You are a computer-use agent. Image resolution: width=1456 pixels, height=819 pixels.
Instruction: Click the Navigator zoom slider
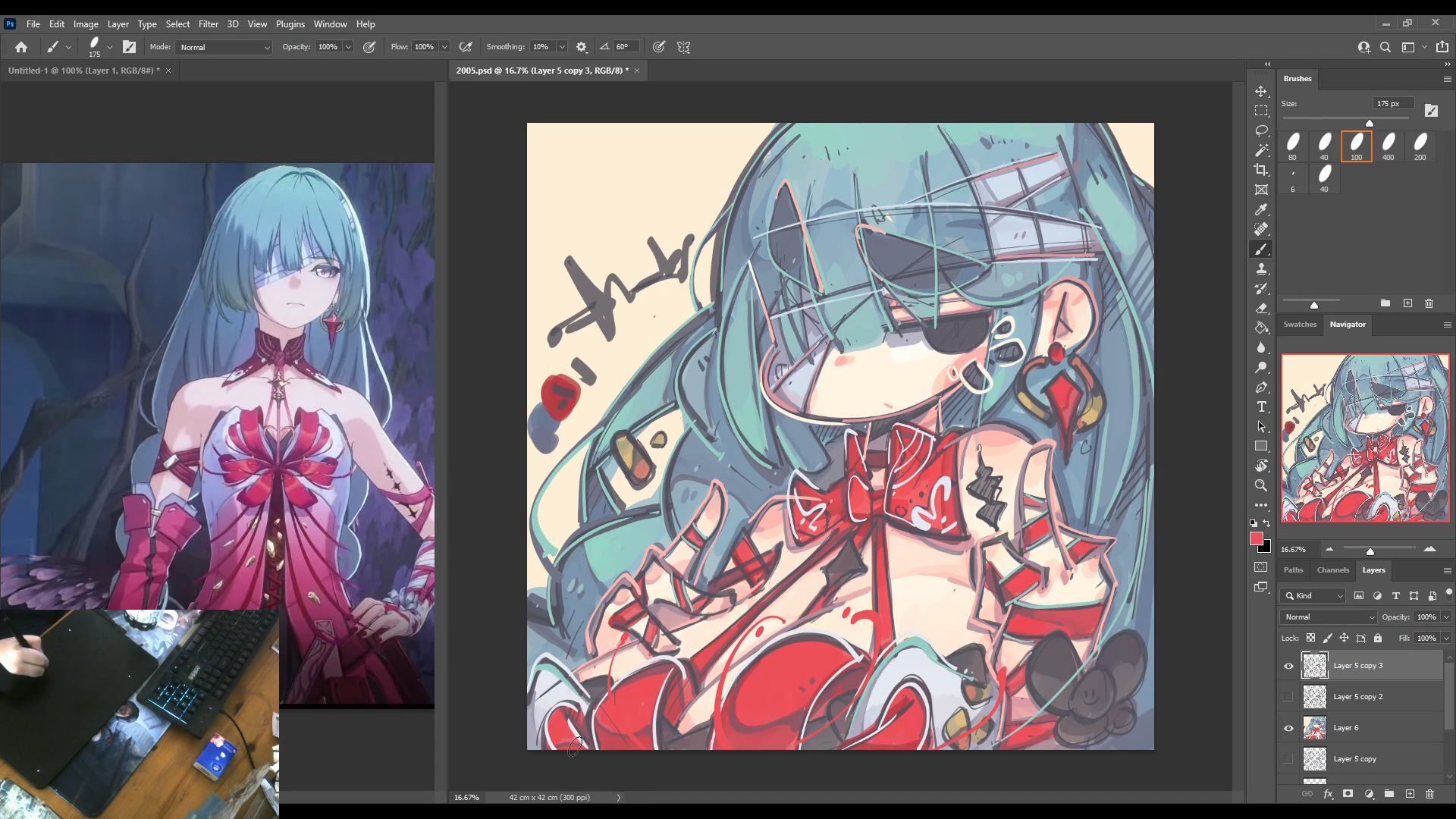pos(1379,548)
